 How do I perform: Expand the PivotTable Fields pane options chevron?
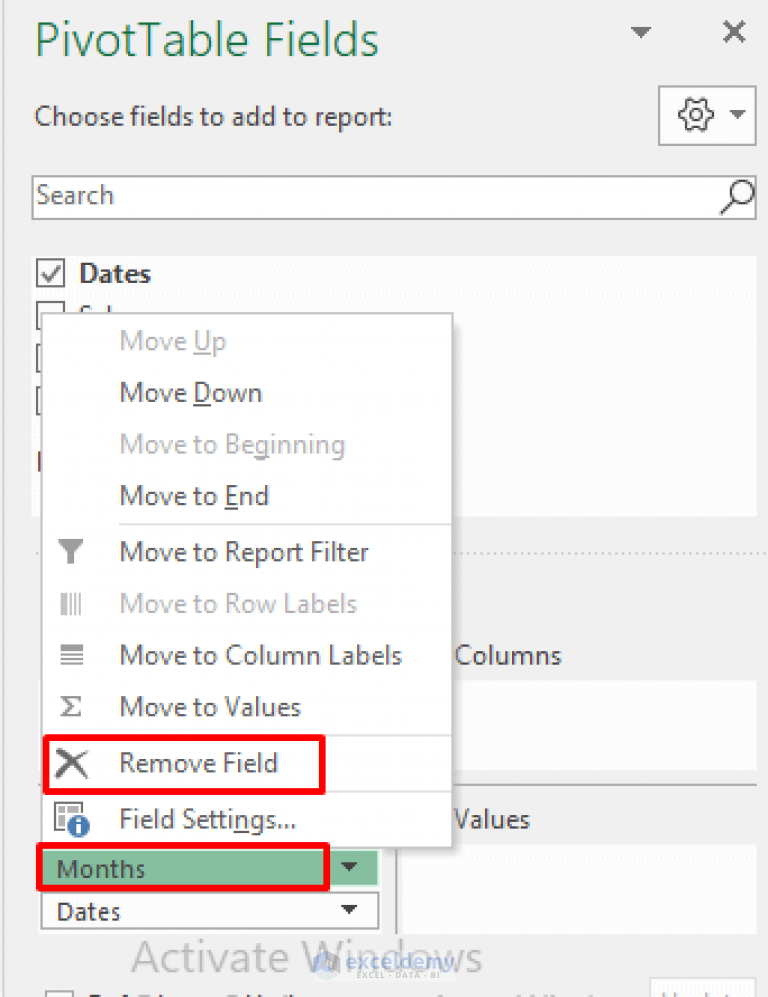pos(640,32)
